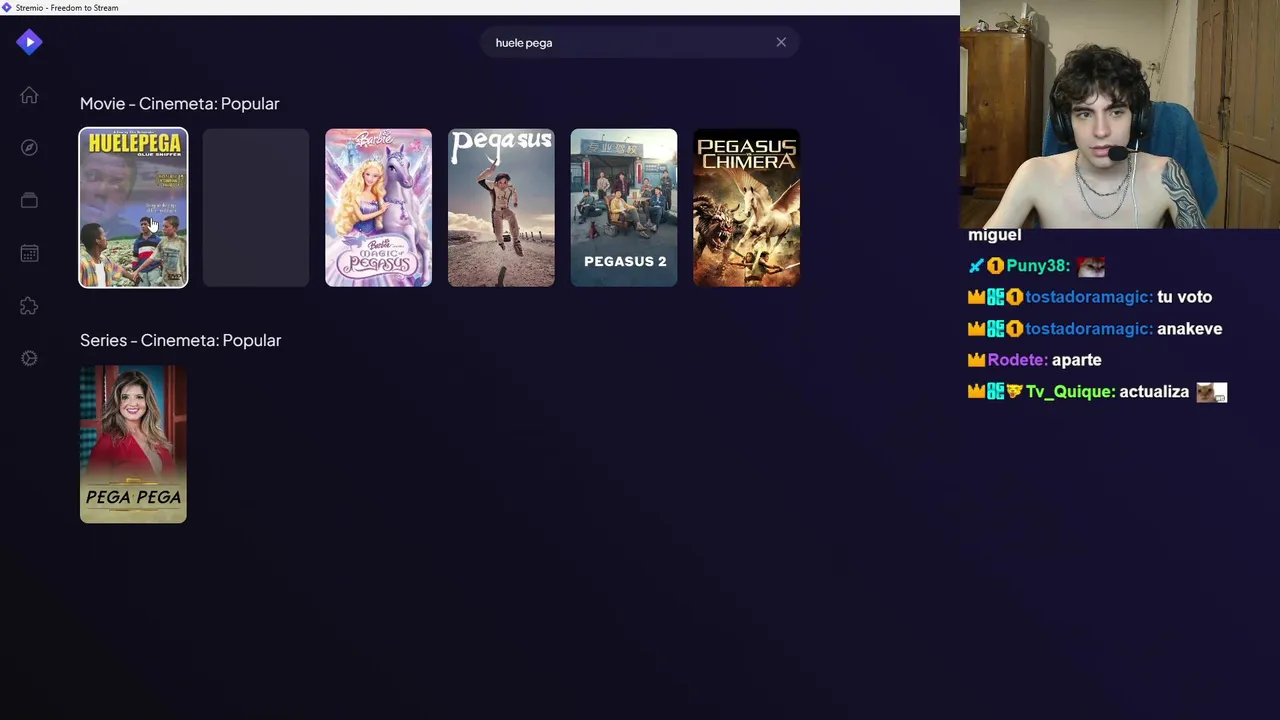Image resolution: width=1280 pixels, height=720 pixels.
Task: Open the Library icon in sidebar
Action: tap(29, 201)
